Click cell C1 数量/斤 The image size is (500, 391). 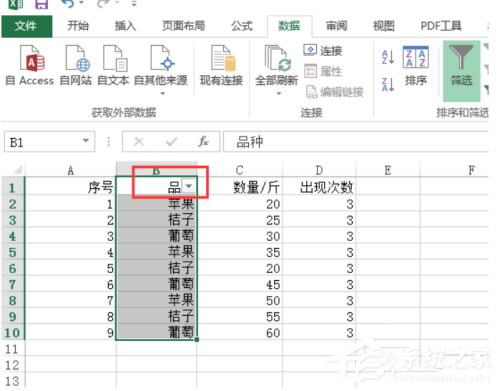pyautogui.click(x=239, y=187)
